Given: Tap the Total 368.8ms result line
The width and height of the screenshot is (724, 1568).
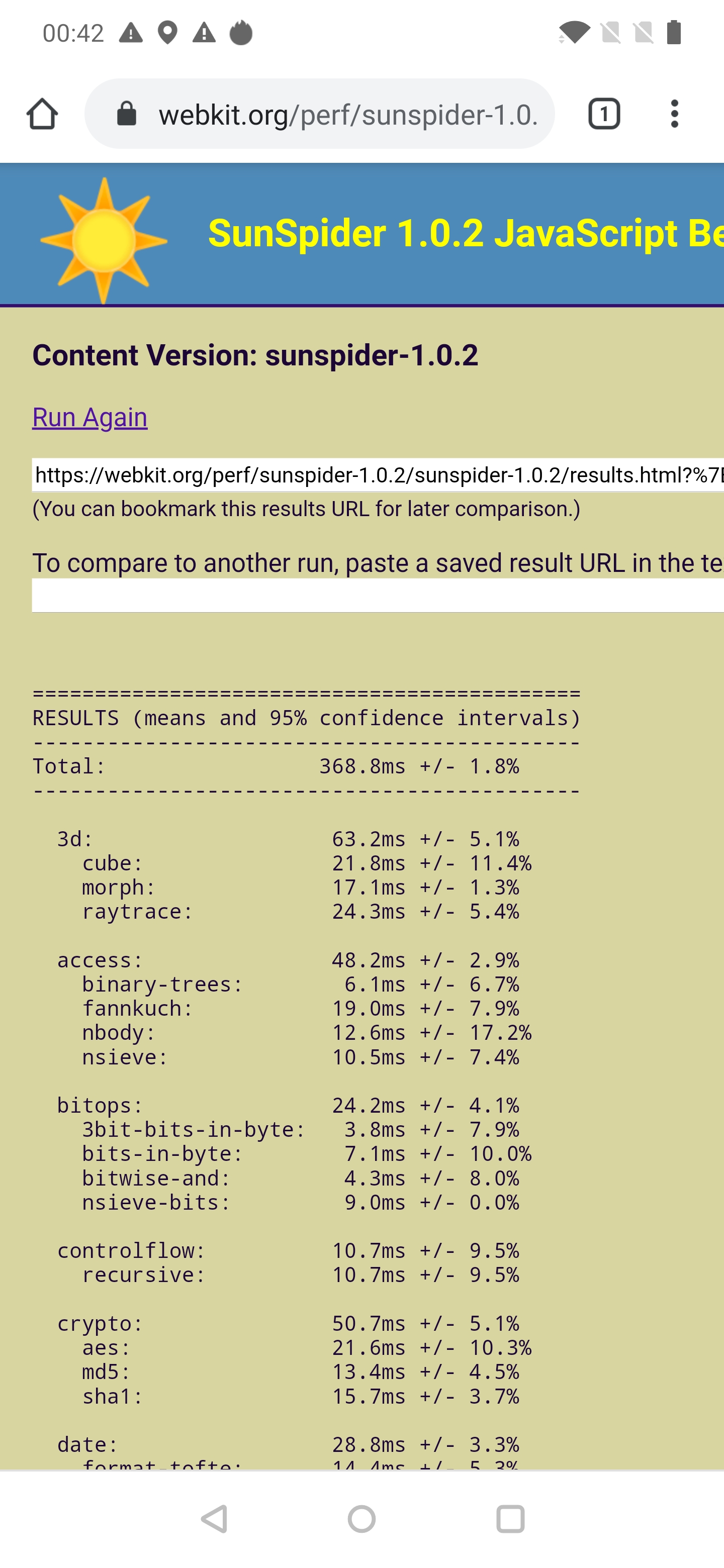Looking at the screenshot, I should click(276, 766).
